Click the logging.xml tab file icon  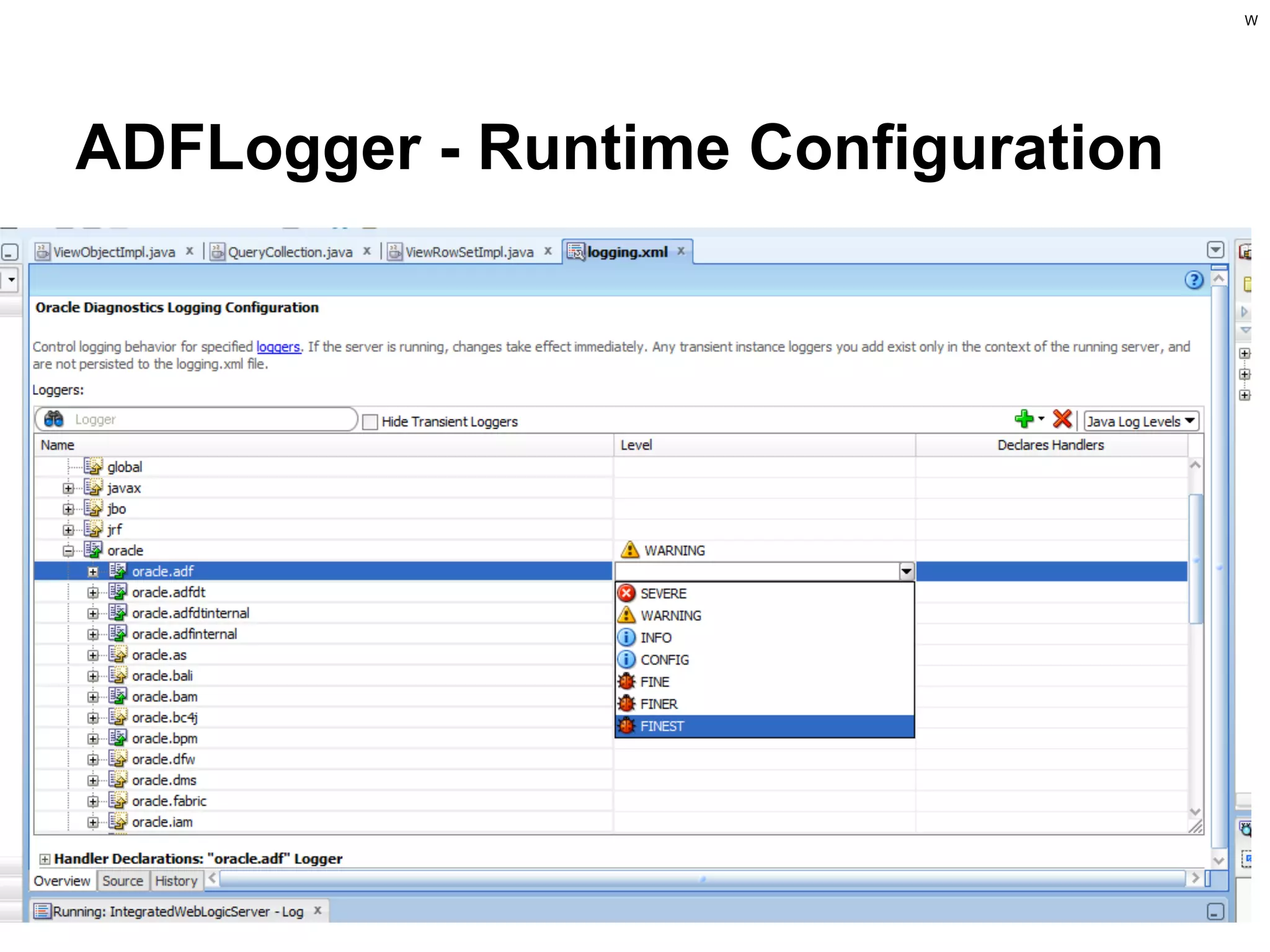click(x=576, y=252)
